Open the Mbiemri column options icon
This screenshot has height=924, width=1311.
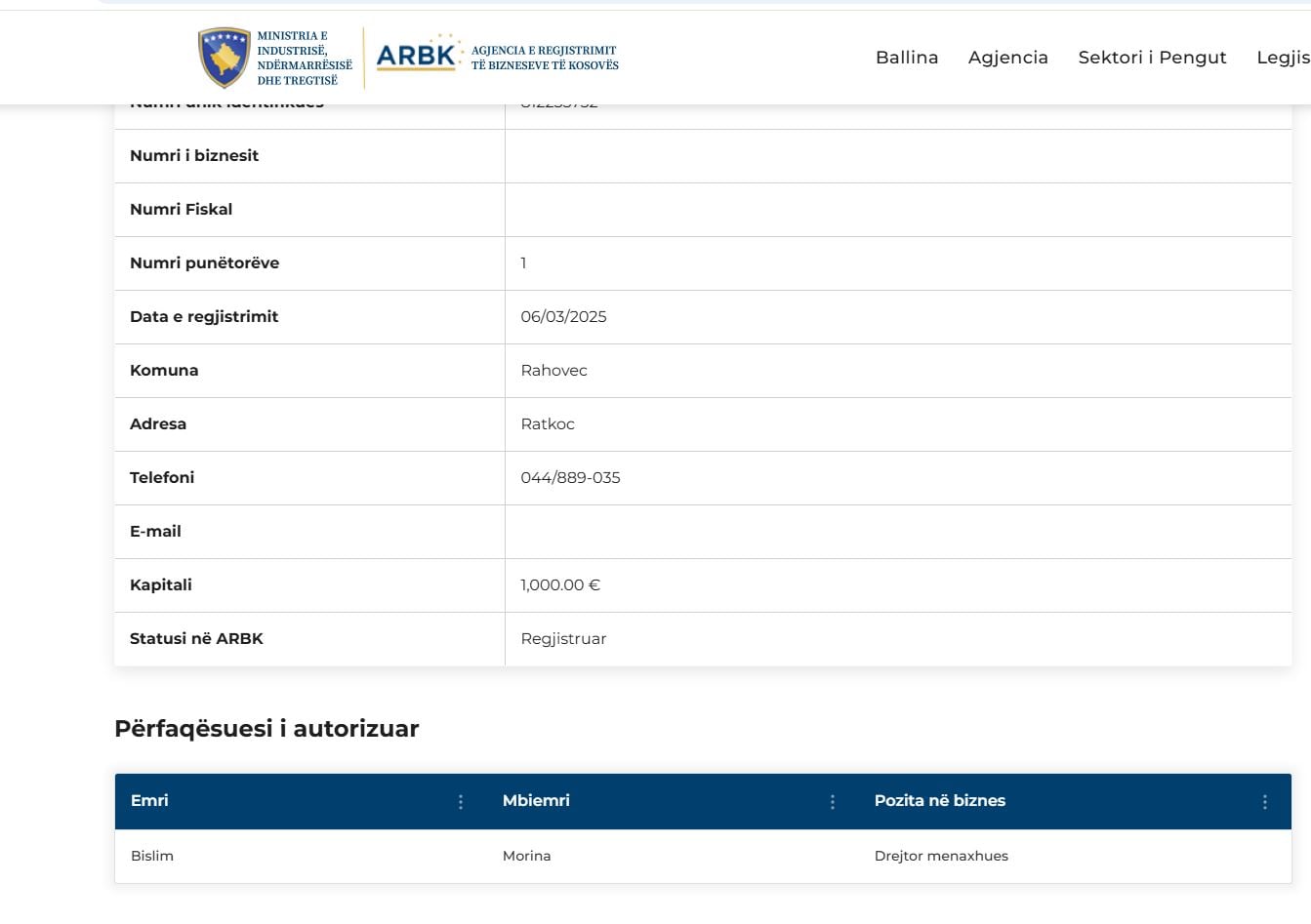tap(833, 802)
